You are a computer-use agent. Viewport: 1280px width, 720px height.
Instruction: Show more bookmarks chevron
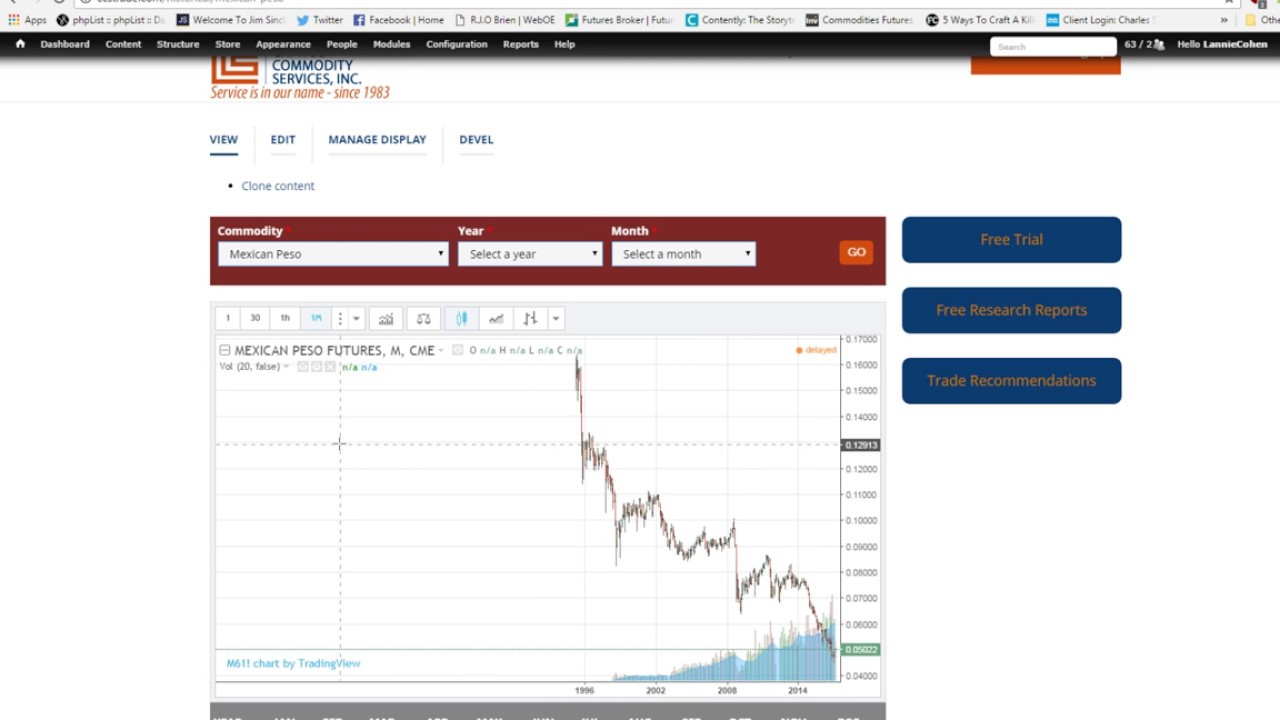(1224, 20)
